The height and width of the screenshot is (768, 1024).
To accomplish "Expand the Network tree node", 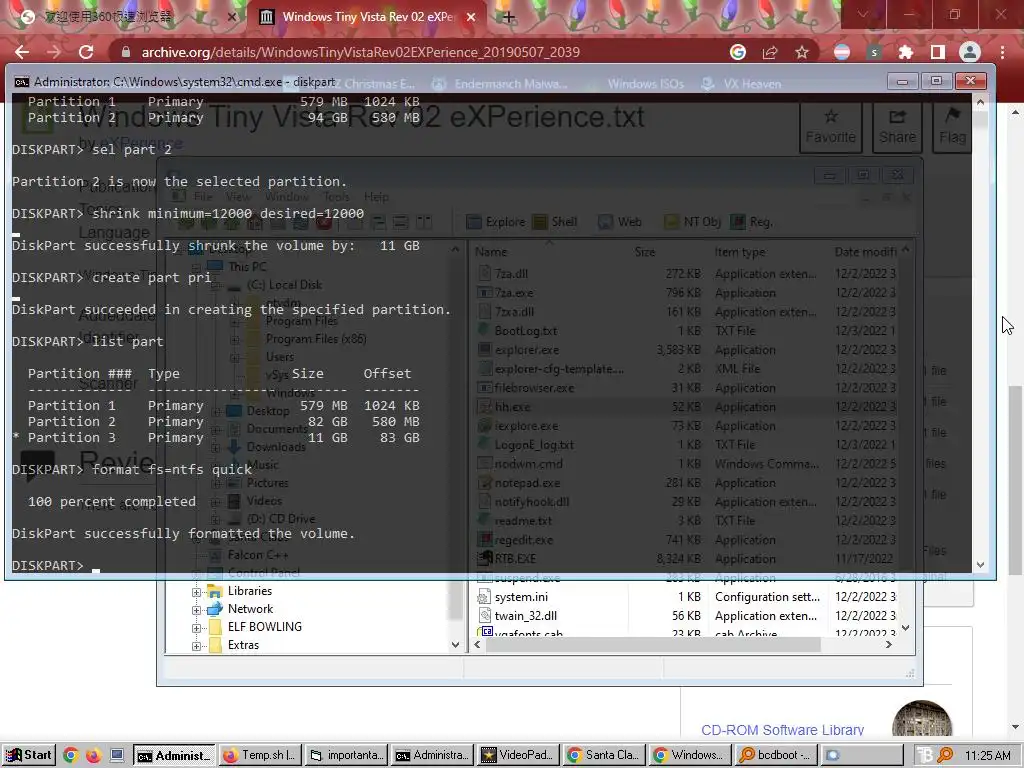I will point(196,610).
